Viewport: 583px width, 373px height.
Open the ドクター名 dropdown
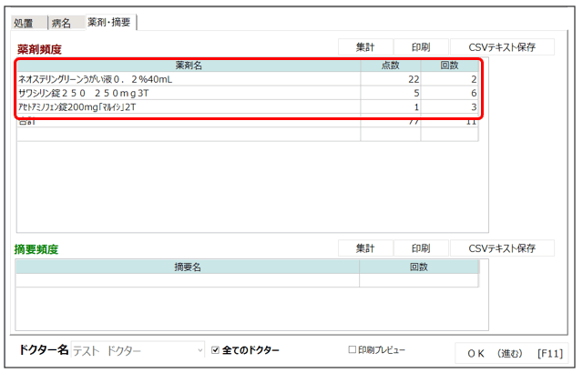(x=200, y=350)
